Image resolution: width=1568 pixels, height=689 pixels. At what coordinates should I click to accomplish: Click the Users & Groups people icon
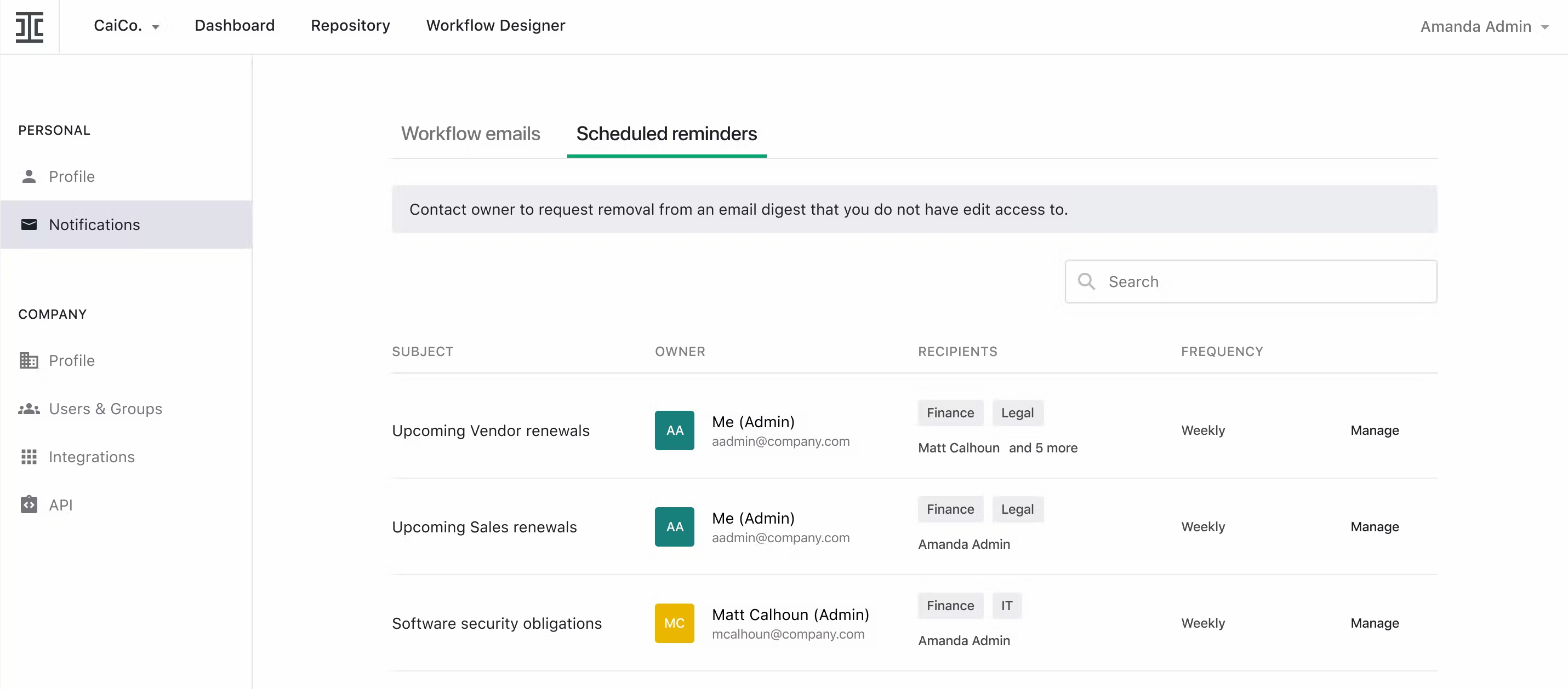click(x=28, y=409)
